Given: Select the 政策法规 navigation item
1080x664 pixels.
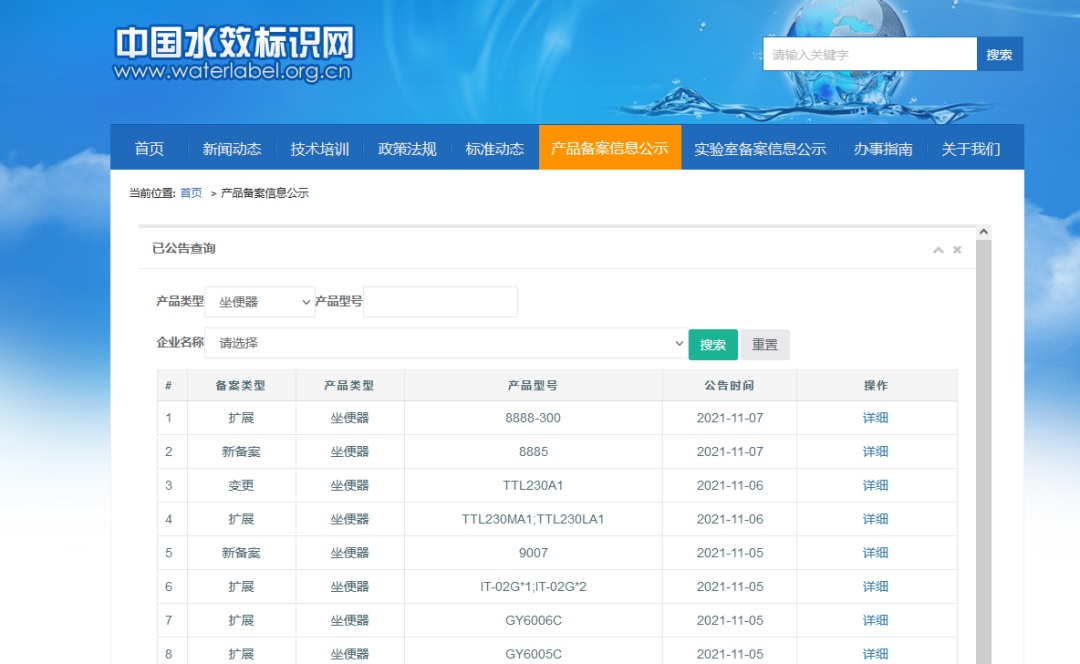Looking at the screenshot, I should pos(407,149).
